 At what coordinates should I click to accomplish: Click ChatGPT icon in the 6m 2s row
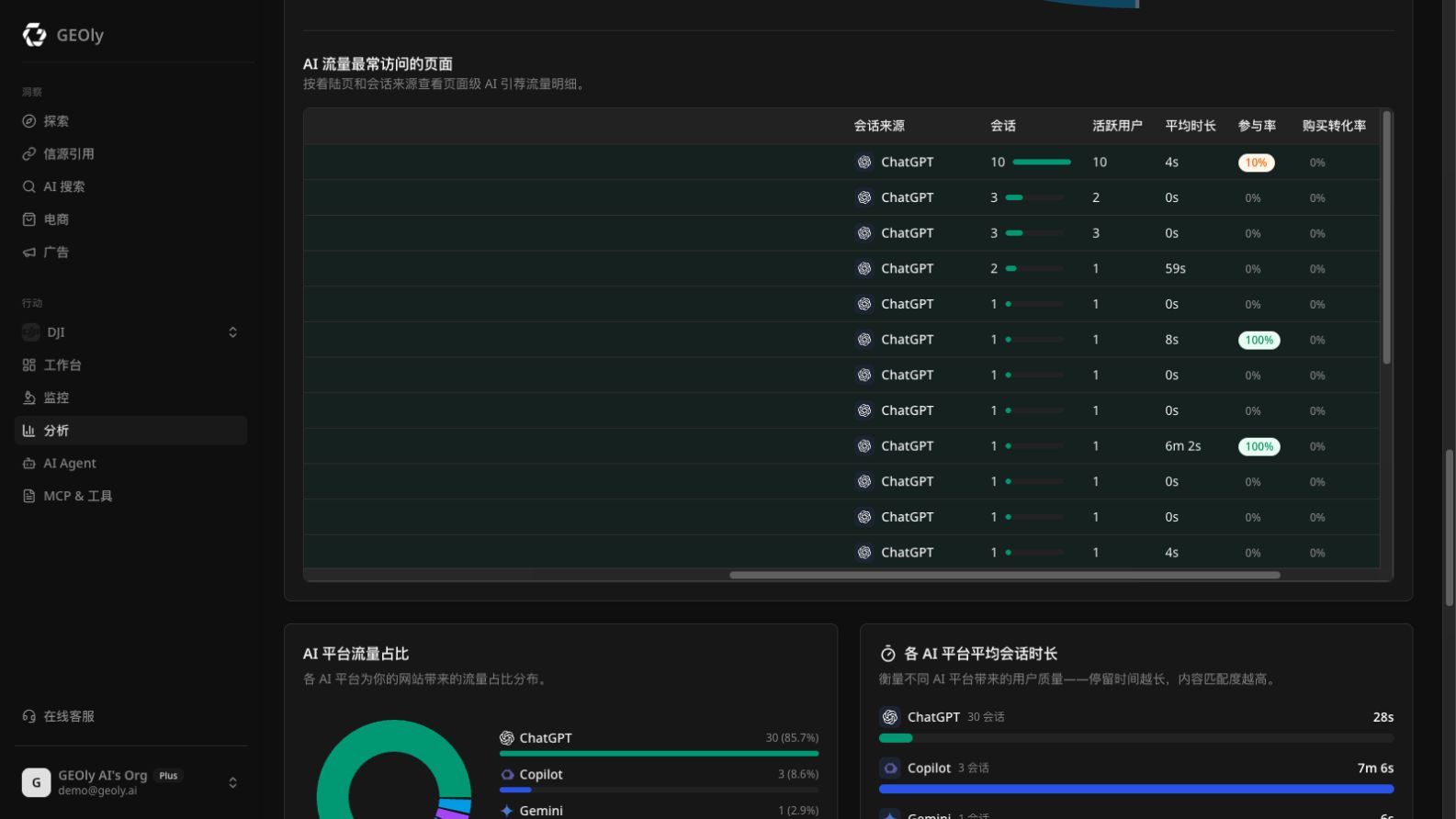coord(864,446)
